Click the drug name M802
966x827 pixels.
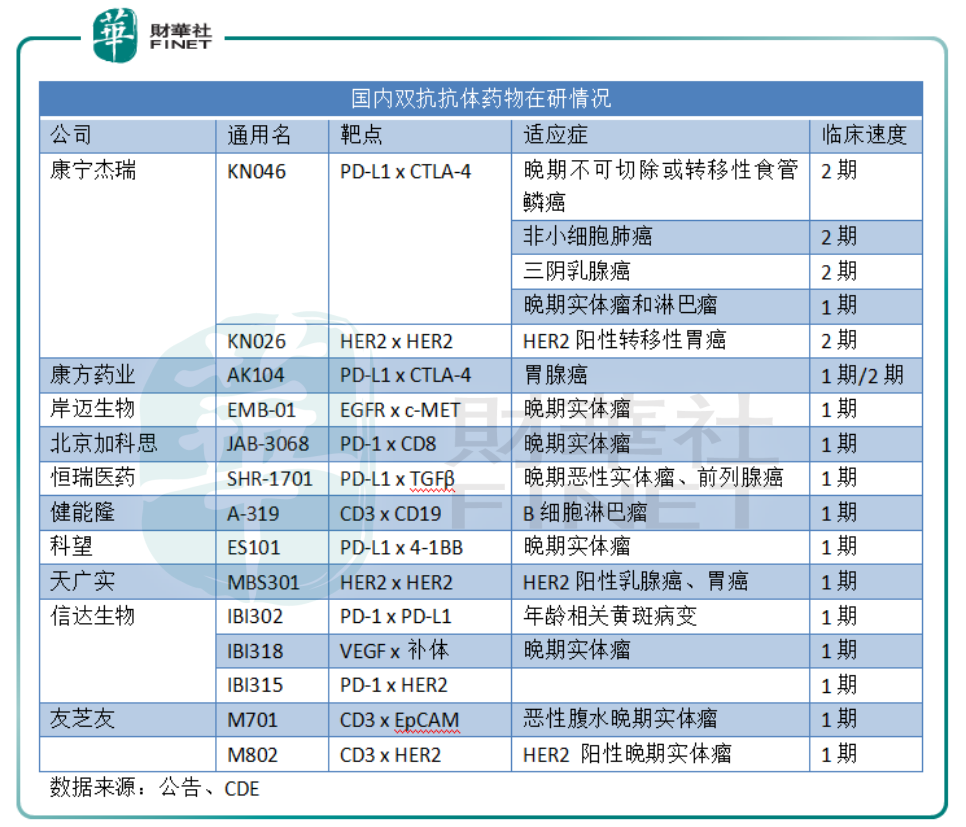[252, 756]
